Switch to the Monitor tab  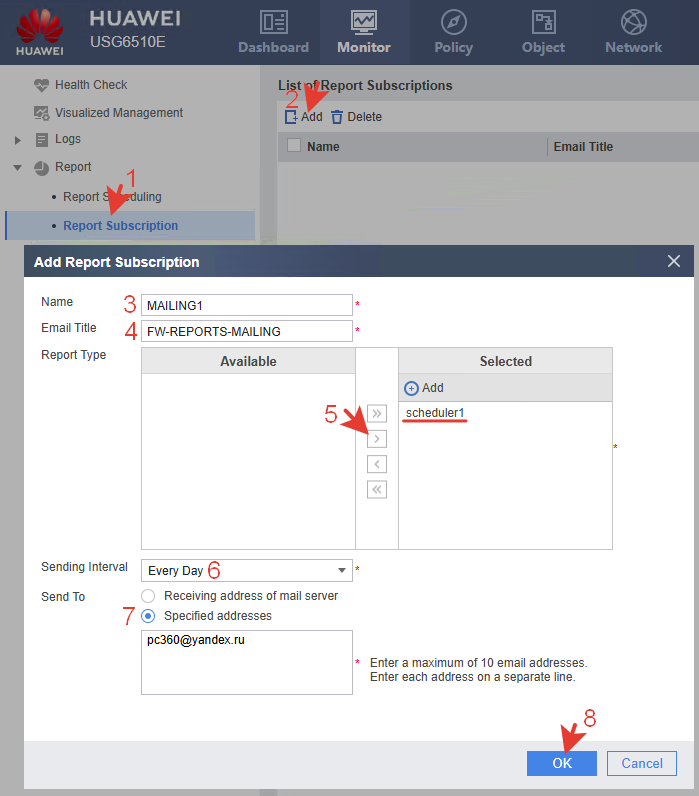[x=364, y=30]
